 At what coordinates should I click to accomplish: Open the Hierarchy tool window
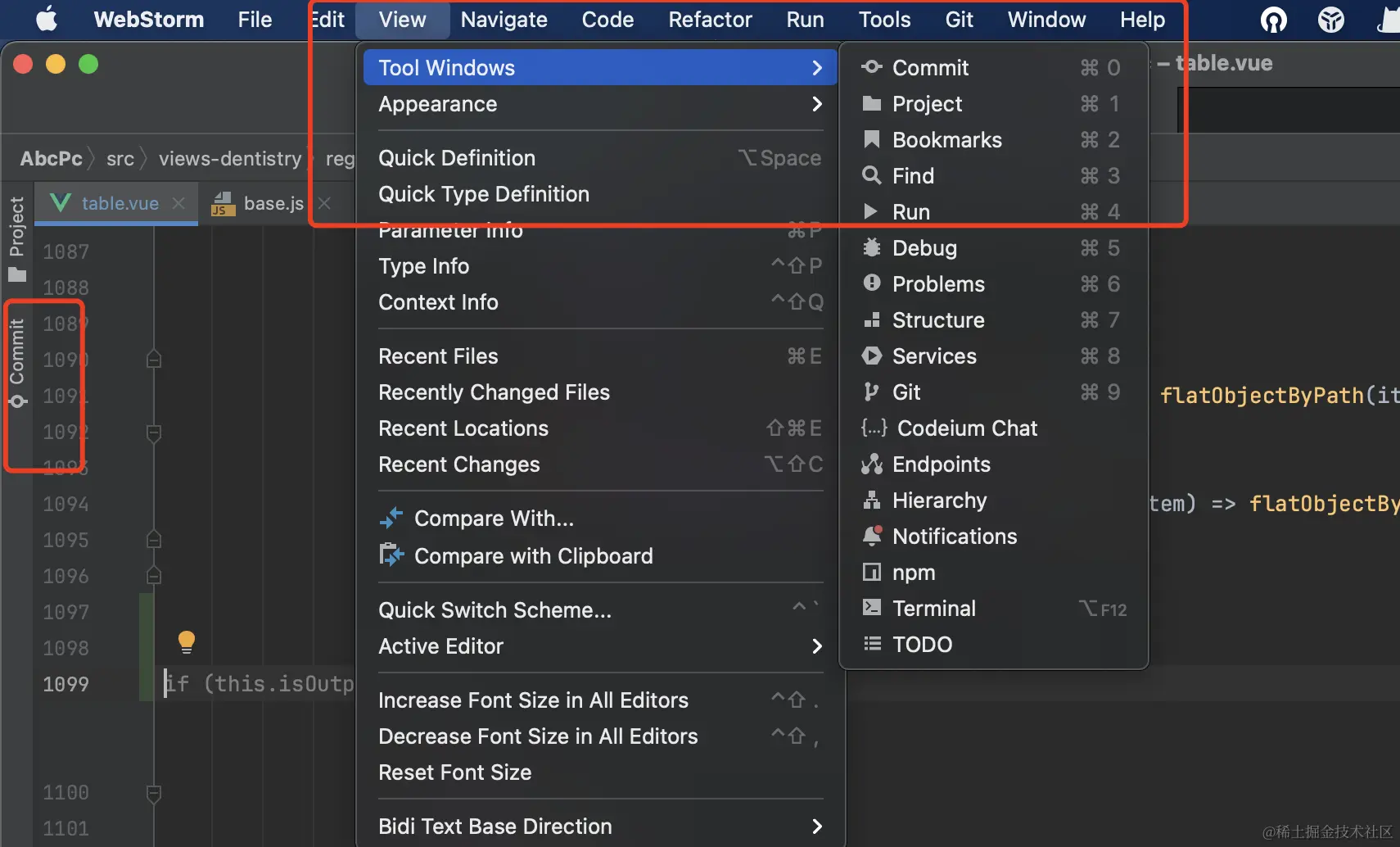939,500
